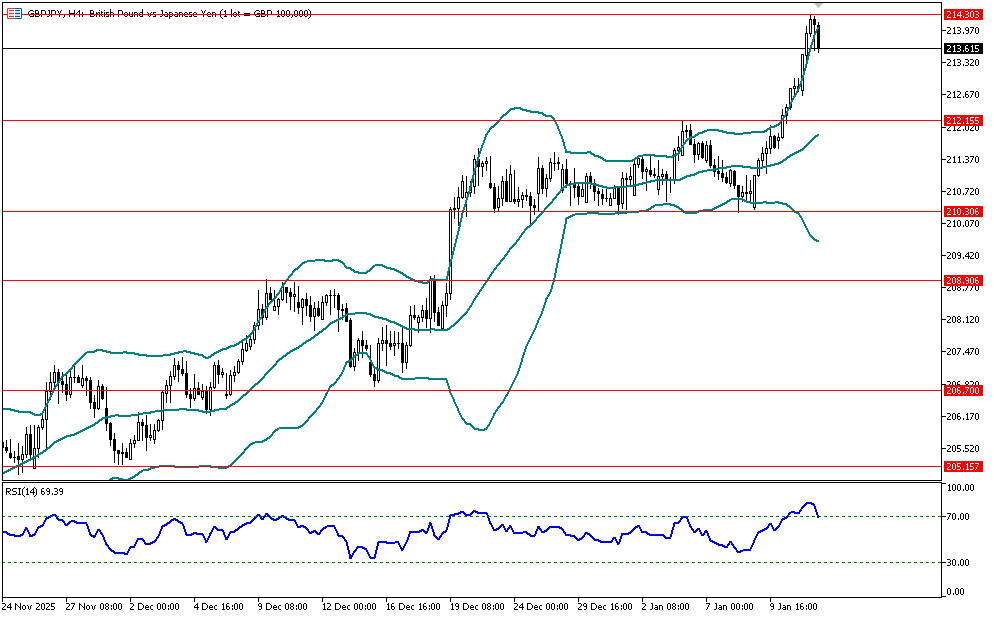Image resolution: width=994 pixels, height=618 pixels.
Task: Select the red 212.155 price level label
Action: [961, 120]
